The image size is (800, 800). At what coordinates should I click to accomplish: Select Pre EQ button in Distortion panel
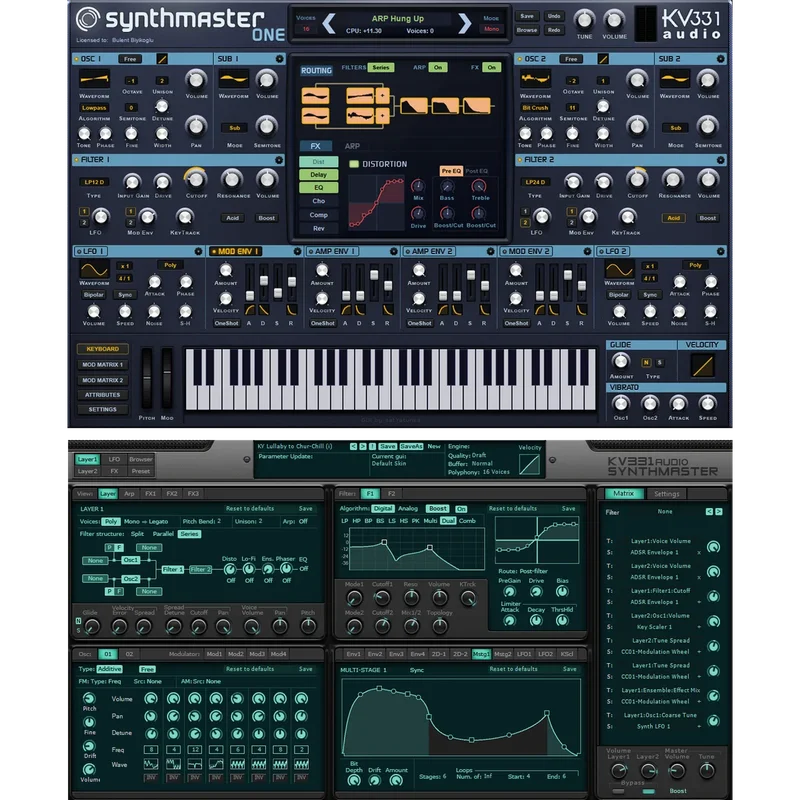pos(451,171)
